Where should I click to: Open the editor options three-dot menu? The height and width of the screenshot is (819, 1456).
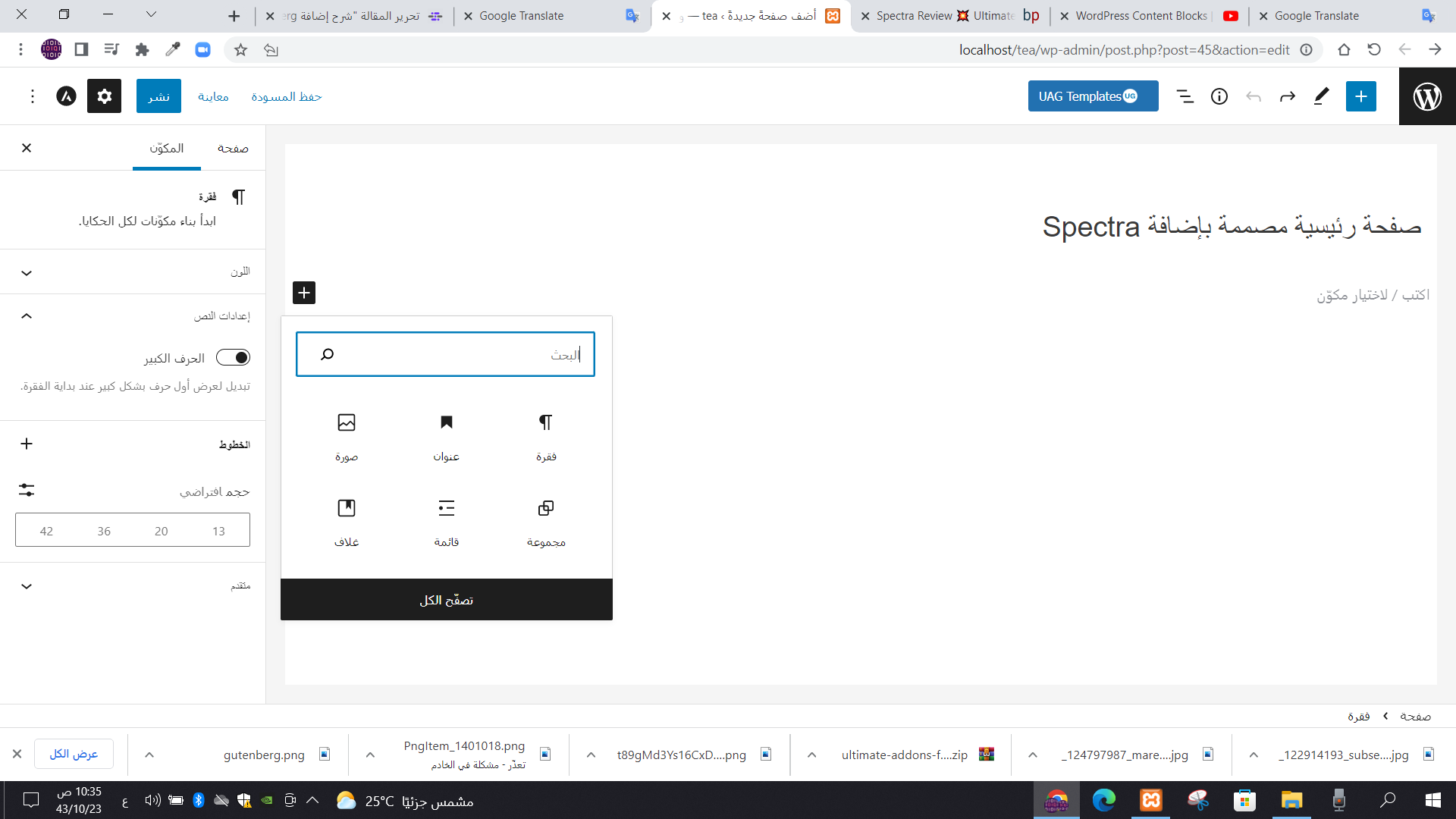[x=32, y=96]
